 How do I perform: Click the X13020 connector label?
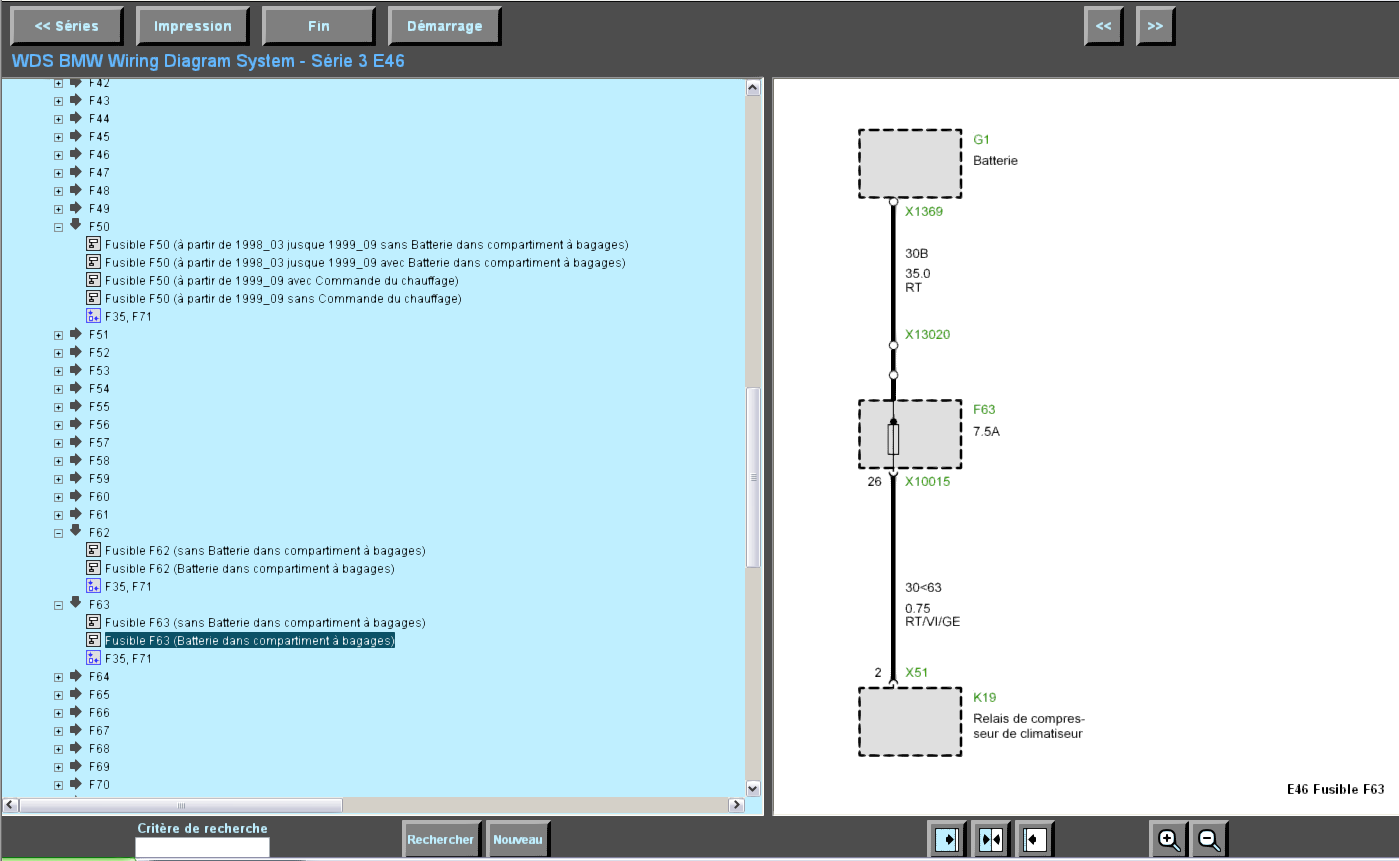[928, 335]
